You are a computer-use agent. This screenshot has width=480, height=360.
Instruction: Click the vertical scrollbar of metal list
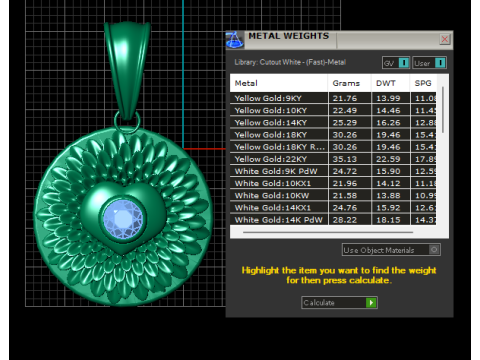[x=443, y=110]
